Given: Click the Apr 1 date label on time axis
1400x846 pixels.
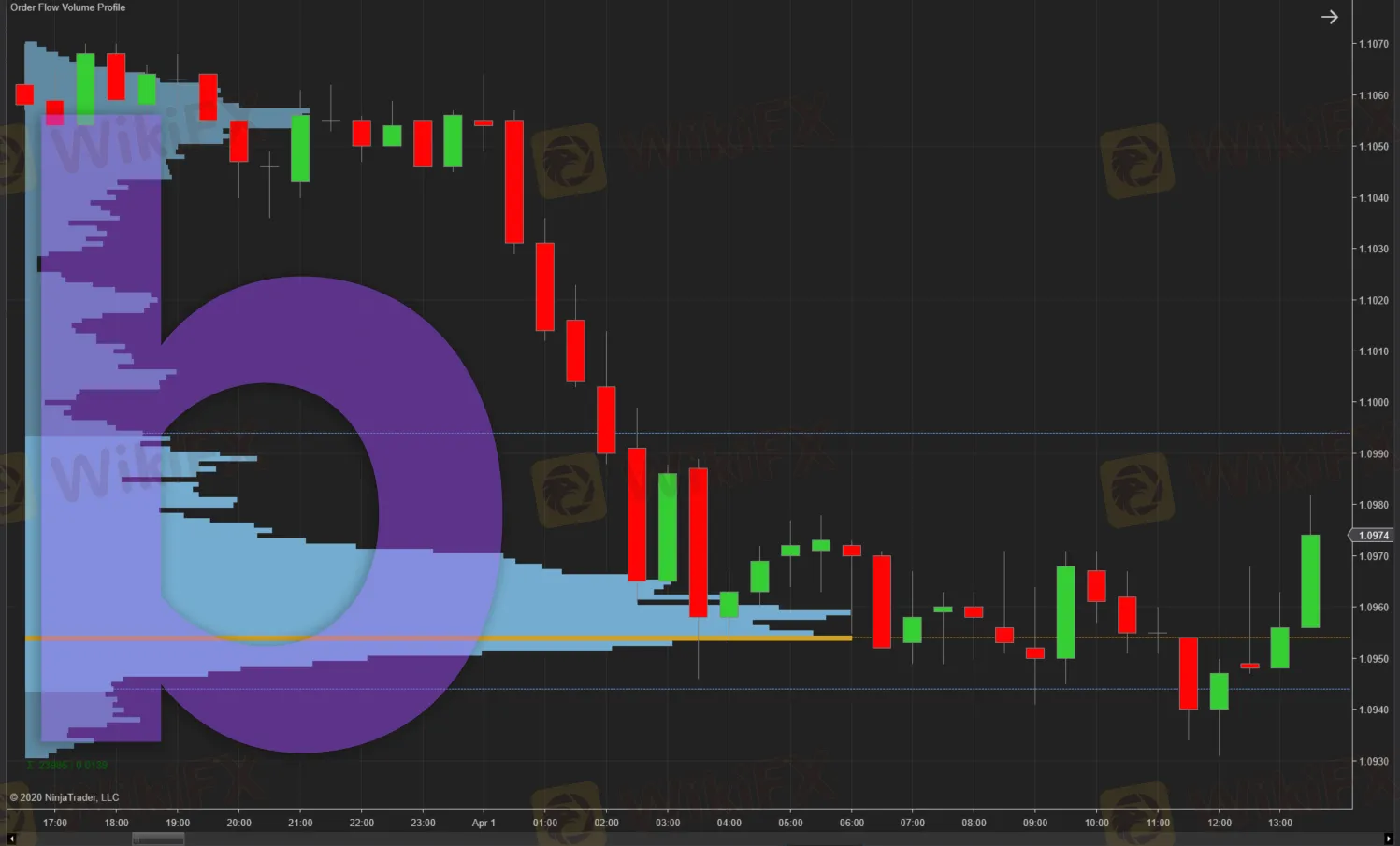Looking at the screenshot, I should pos(484,823).
